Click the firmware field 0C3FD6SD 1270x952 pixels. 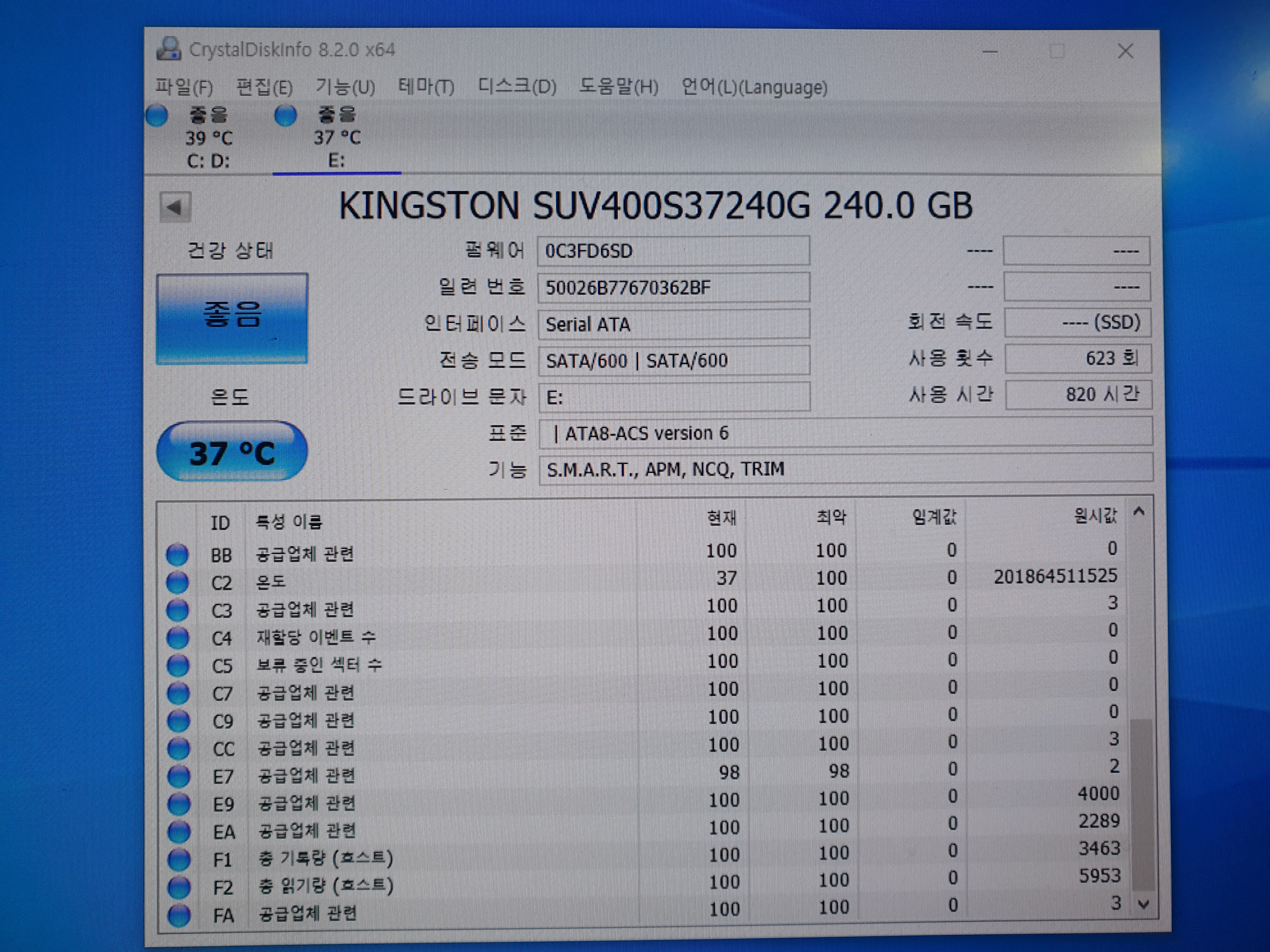pos(673,251)
